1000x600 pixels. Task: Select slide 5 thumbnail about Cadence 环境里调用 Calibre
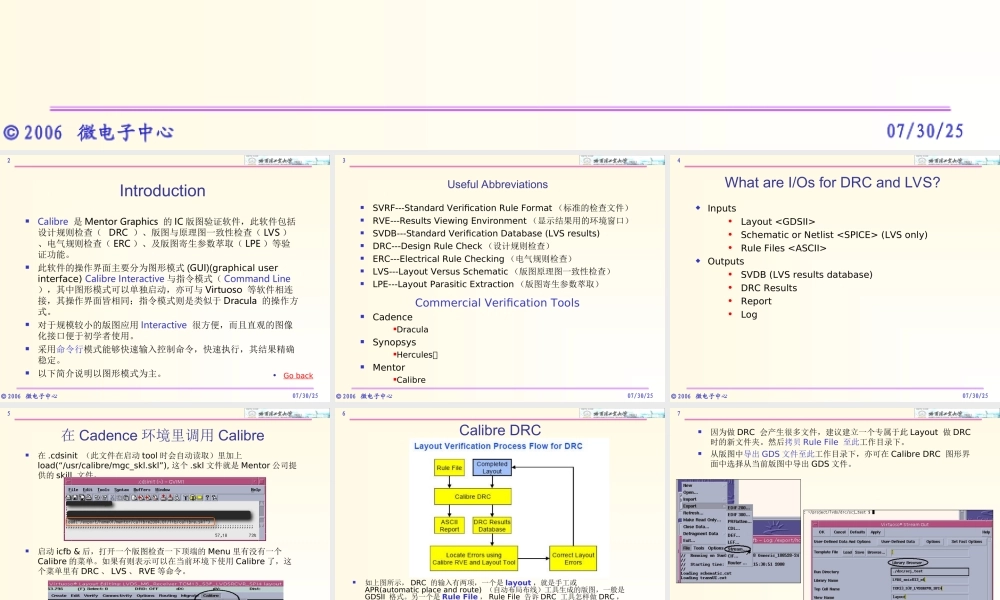165,504
